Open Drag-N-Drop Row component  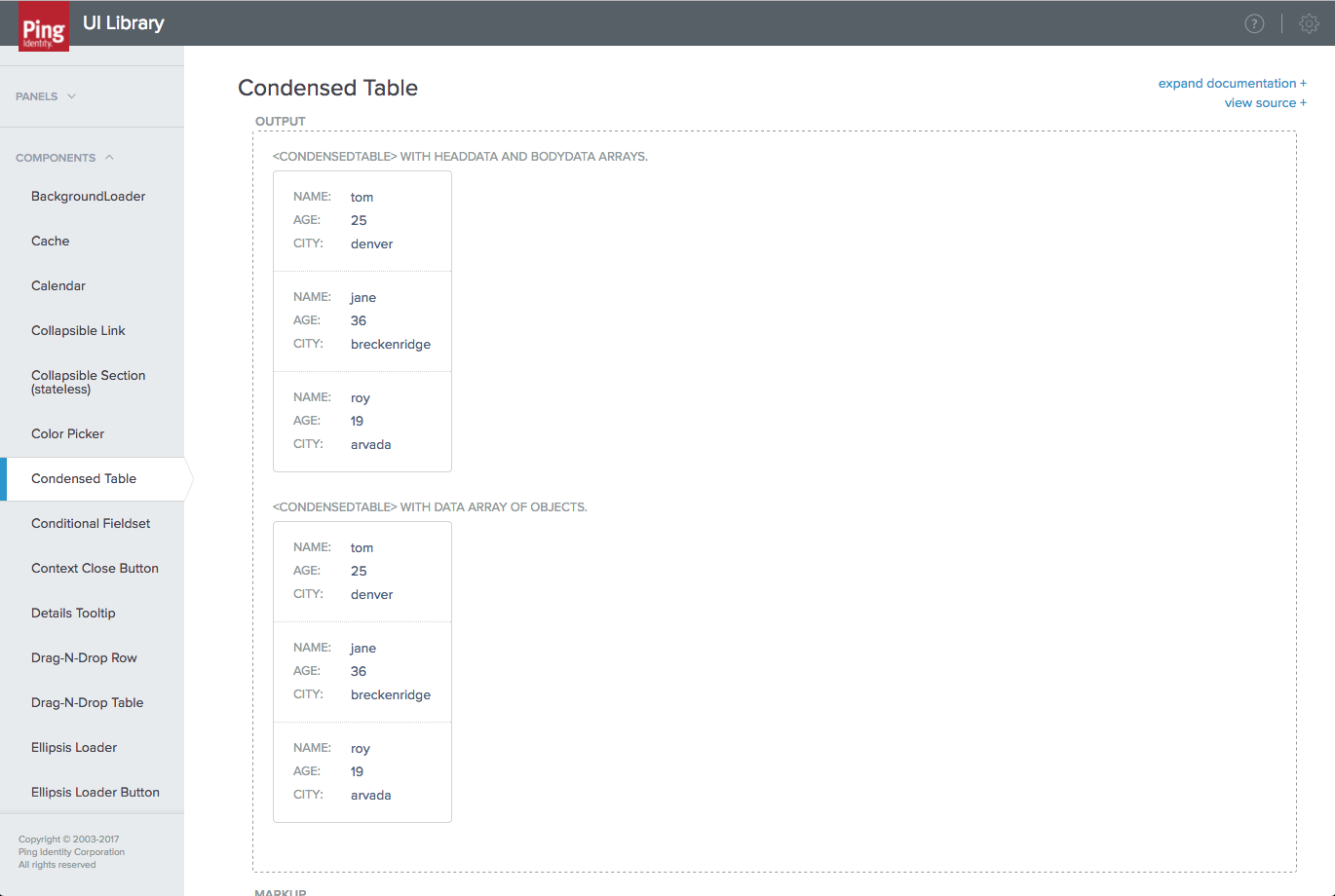tap(84, 658)
